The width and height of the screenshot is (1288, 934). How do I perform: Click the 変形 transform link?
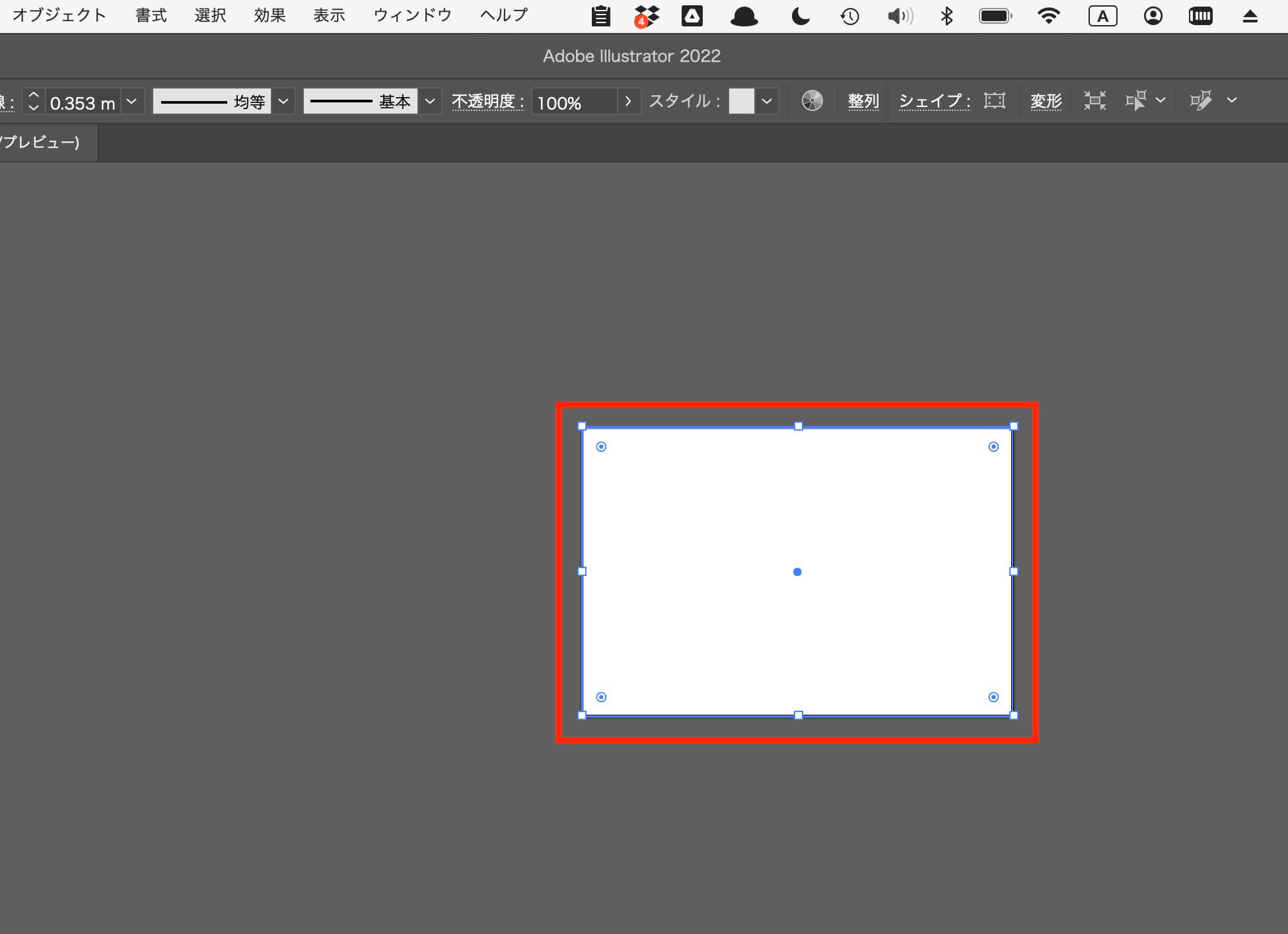(x=1046, y=101)
